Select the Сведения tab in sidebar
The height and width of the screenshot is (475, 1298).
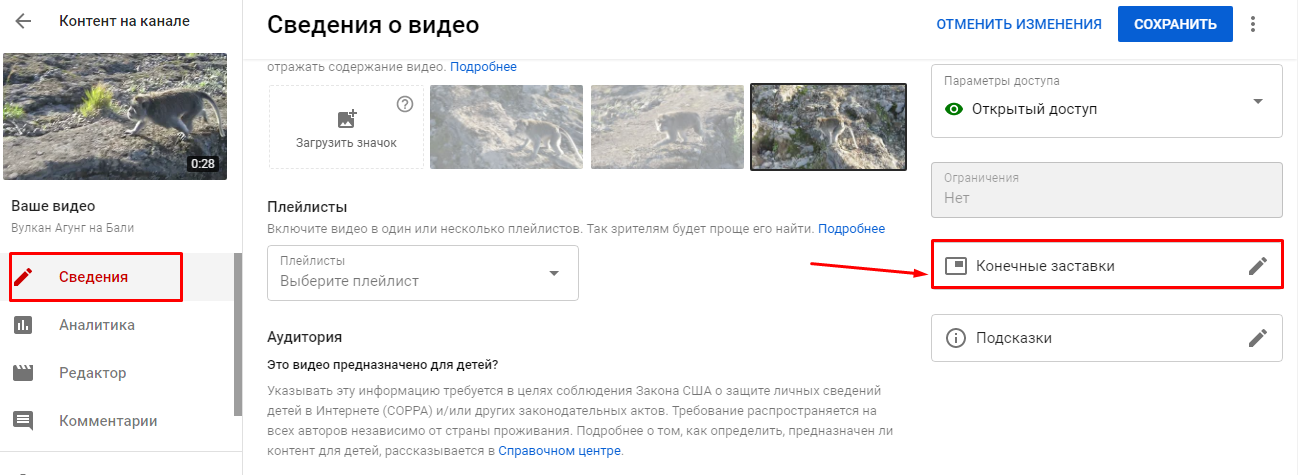point(95,277)
